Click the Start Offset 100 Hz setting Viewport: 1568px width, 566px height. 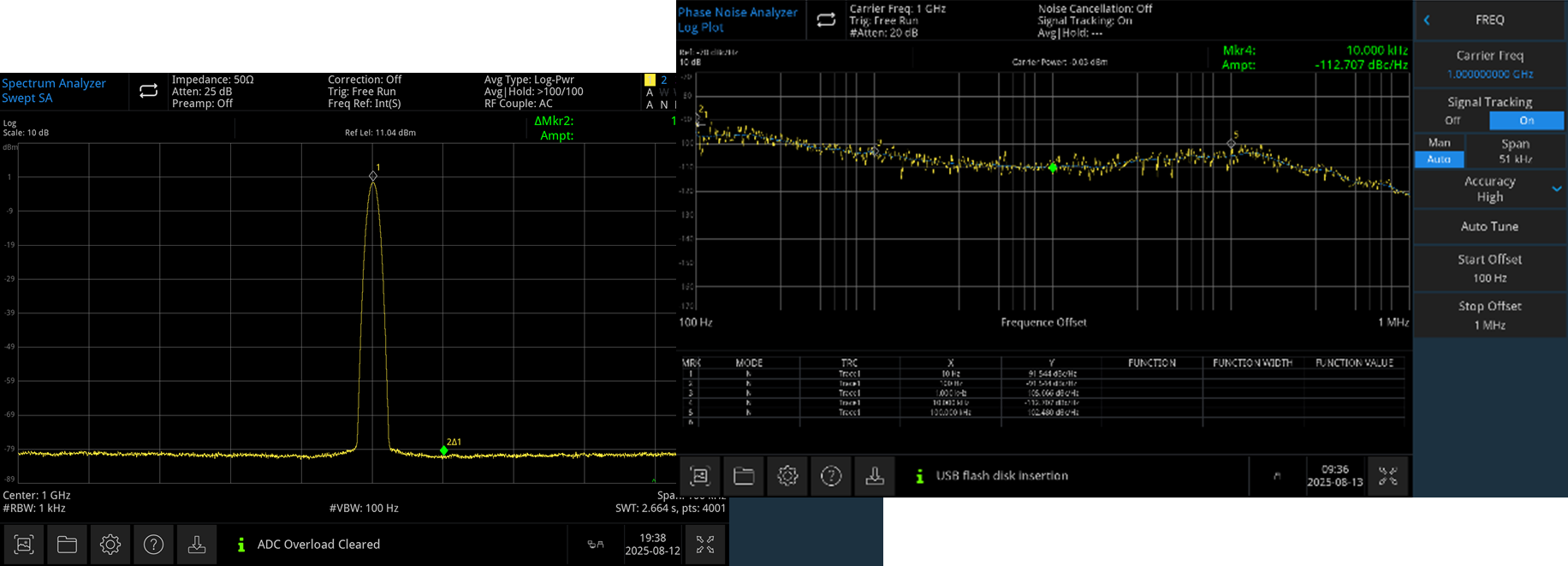[1489, 268]
